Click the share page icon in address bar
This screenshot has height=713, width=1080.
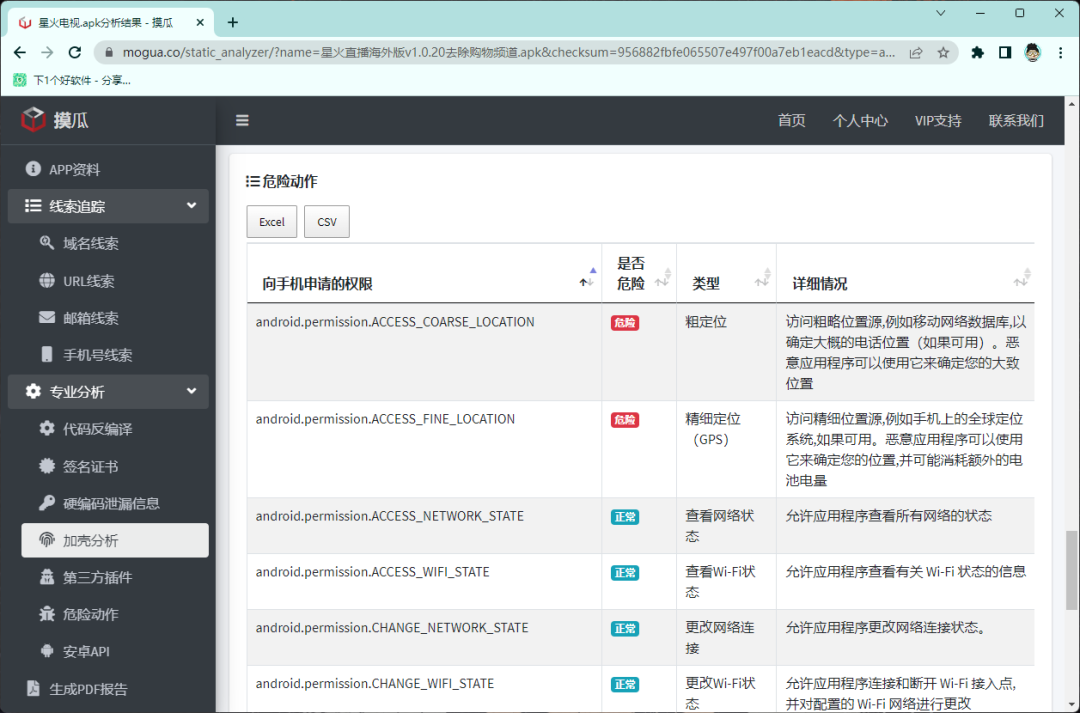coord(915,52)
